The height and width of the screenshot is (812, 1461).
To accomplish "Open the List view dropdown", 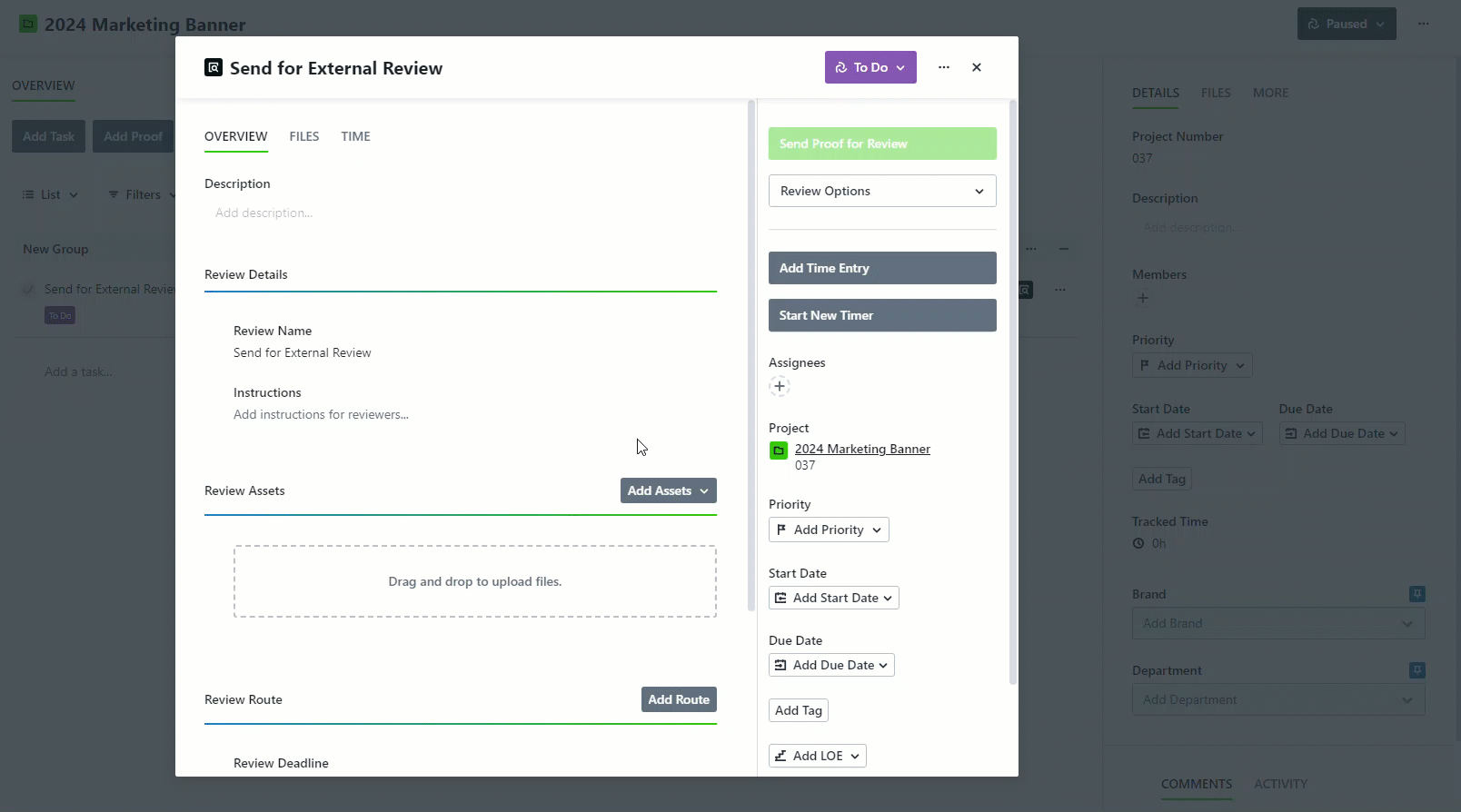I will click(50, 194).
